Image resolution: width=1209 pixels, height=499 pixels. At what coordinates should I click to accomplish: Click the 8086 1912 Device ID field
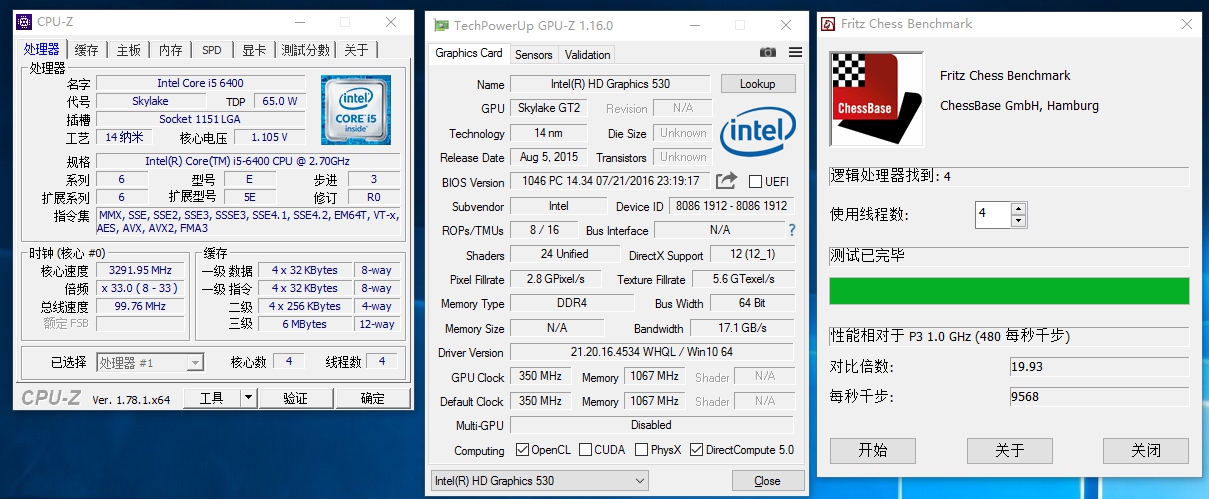click(731, 206)
